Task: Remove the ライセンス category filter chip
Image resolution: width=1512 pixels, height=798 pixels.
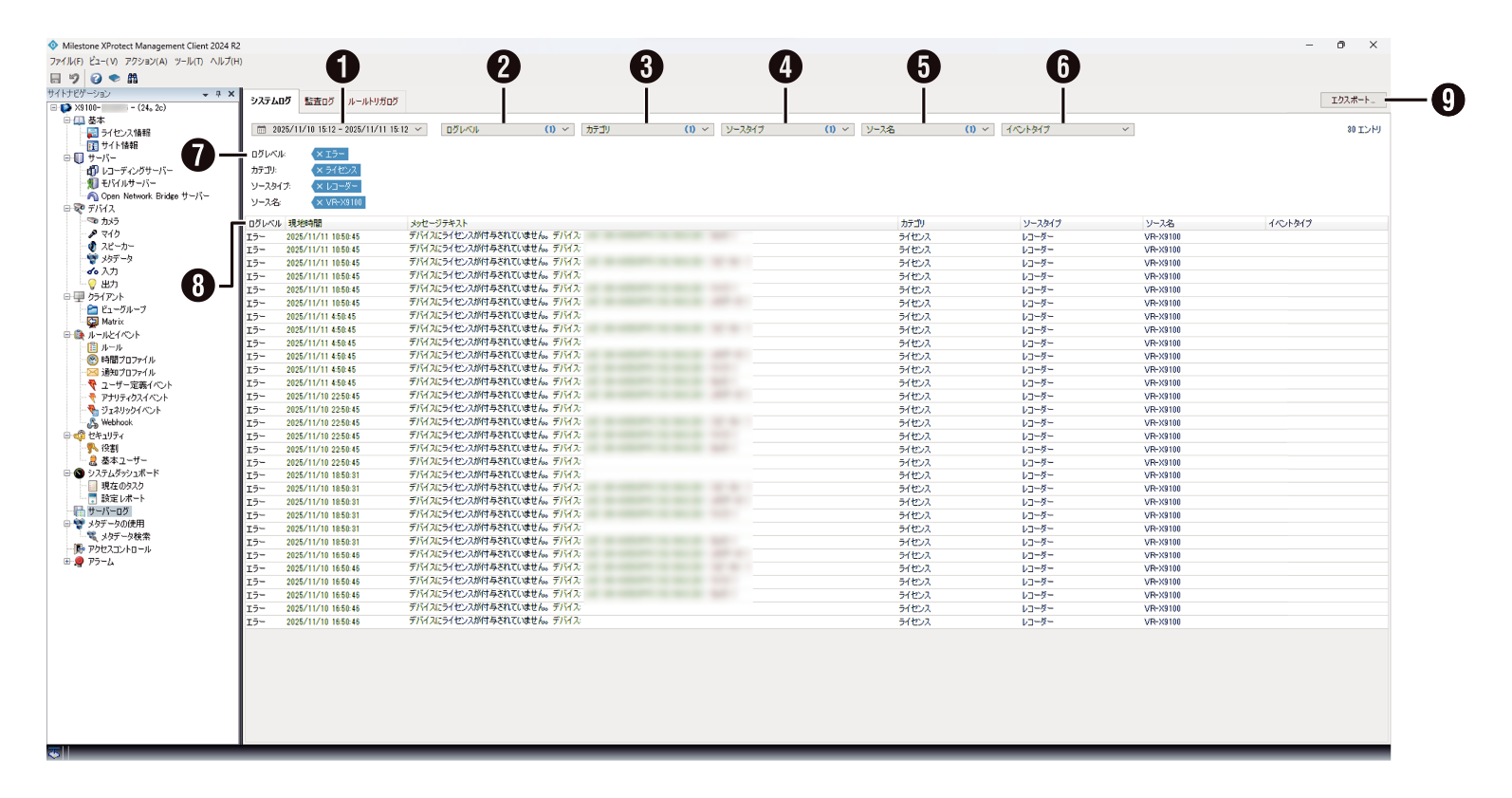Action: (320, 170)
